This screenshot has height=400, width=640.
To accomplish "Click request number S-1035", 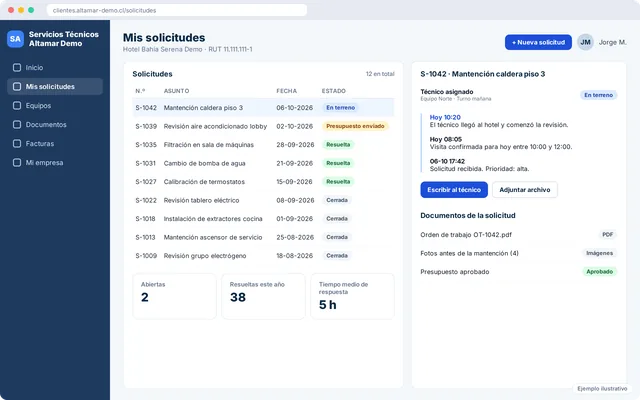I will click(x=146, y=144).
